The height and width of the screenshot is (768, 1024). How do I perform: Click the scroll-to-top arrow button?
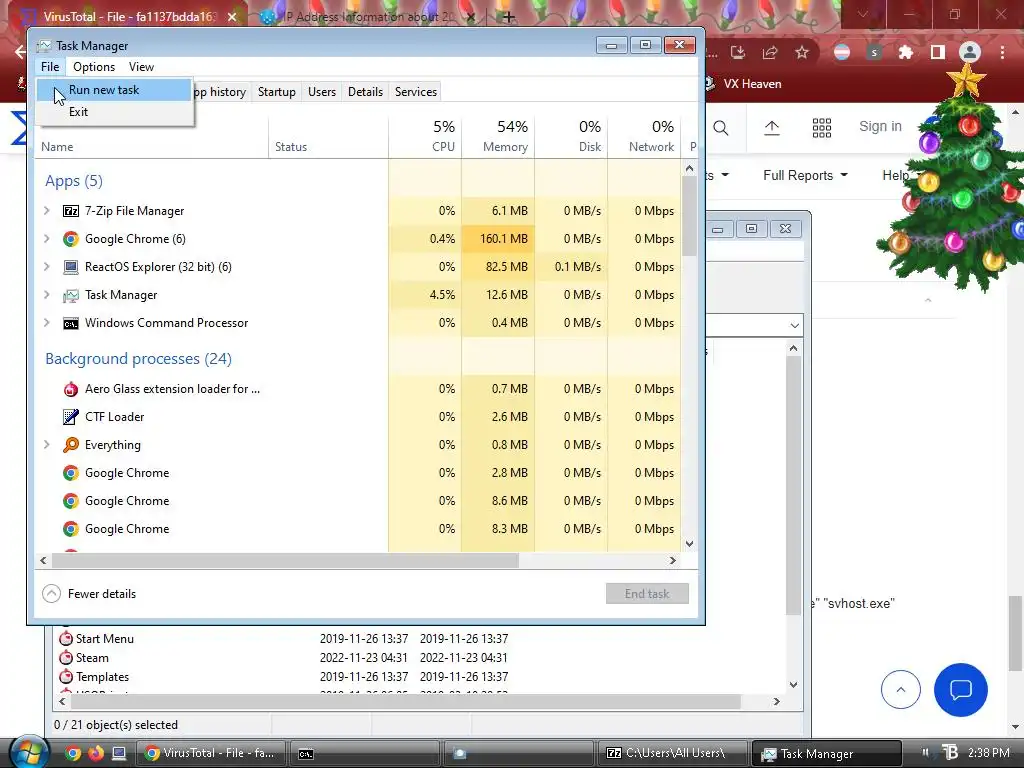pyautogui.click(x=901, y=690)
